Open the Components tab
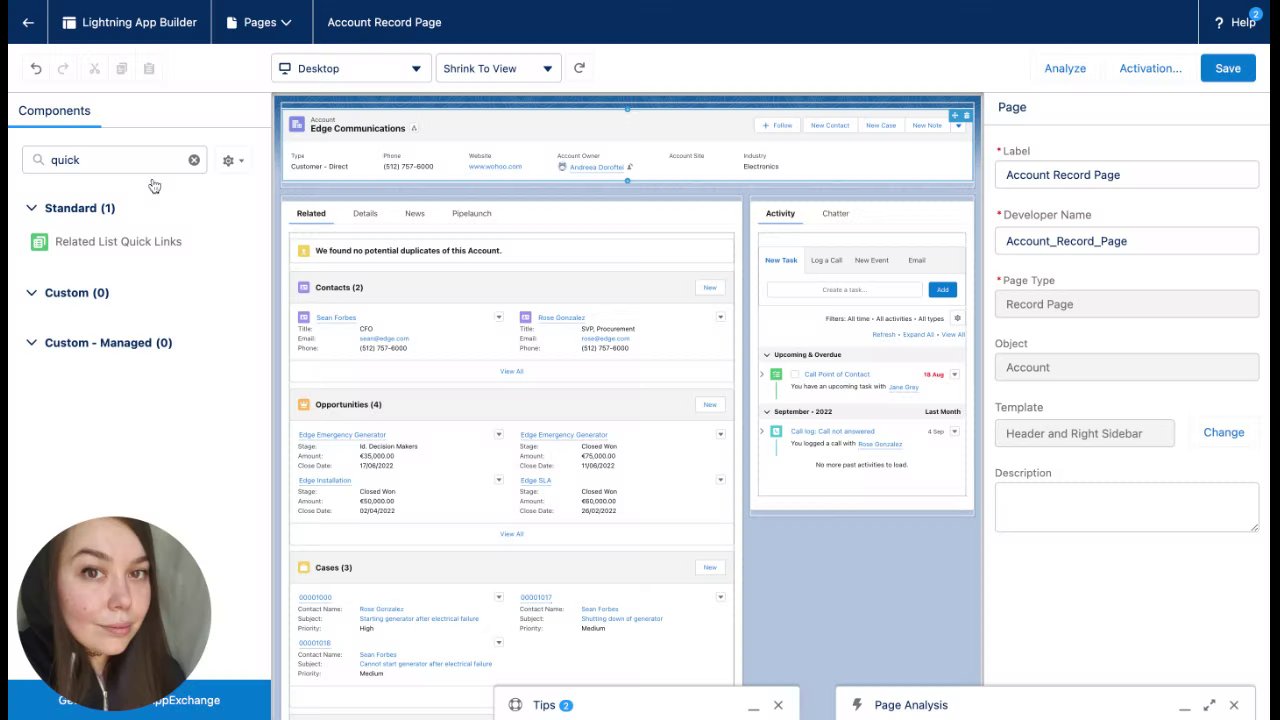Image resolution: width=1280 pixels, height=720 pixels. click(x=54, y=111)
